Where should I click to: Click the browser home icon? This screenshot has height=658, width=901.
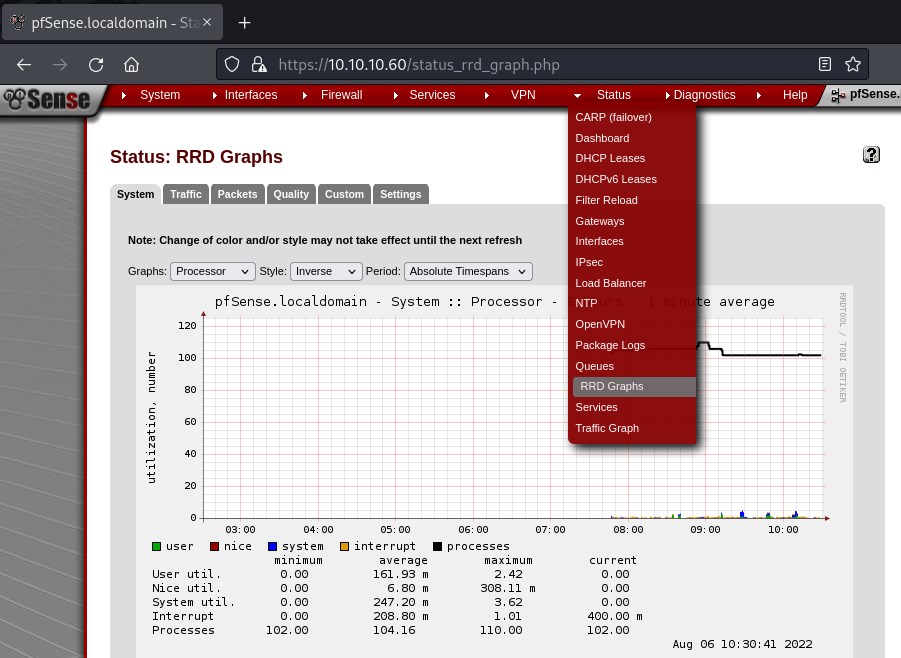[131, 65]
